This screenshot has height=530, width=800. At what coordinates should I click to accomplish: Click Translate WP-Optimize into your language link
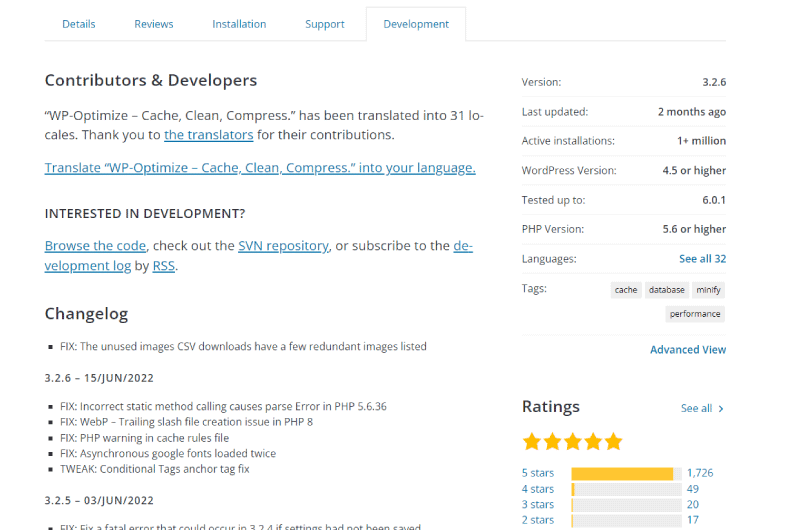point(260,168)
